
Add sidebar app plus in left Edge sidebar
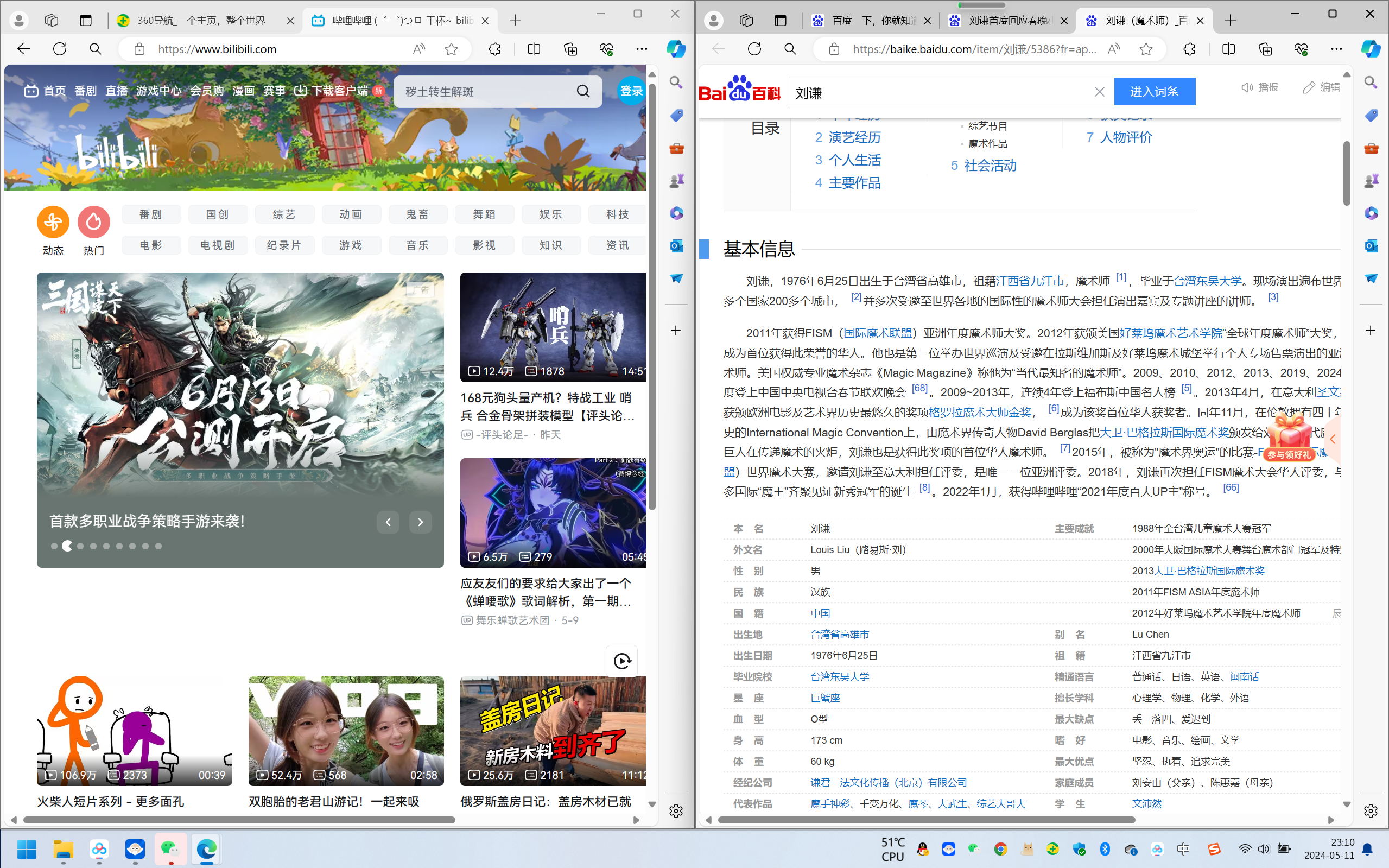click(x=676, y=330)
